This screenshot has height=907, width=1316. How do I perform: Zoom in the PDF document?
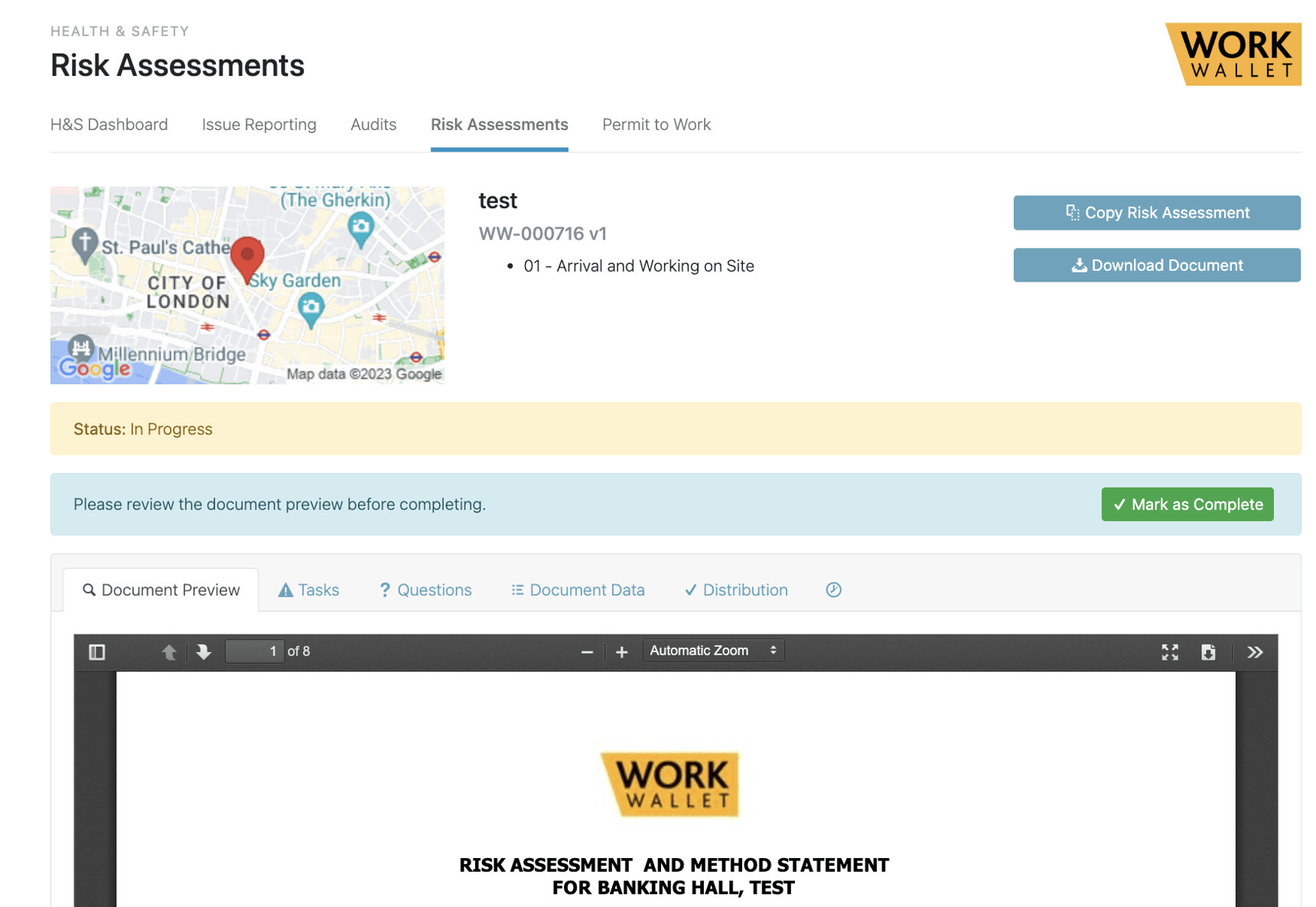622,652
